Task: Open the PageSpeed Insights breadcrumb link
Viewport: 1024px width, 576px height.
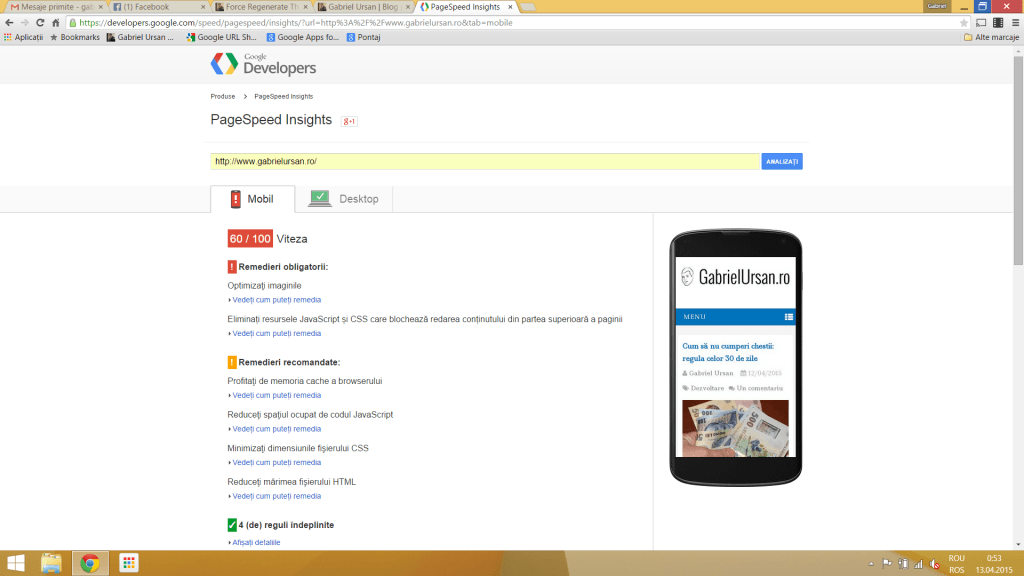Action: point(283,96)
